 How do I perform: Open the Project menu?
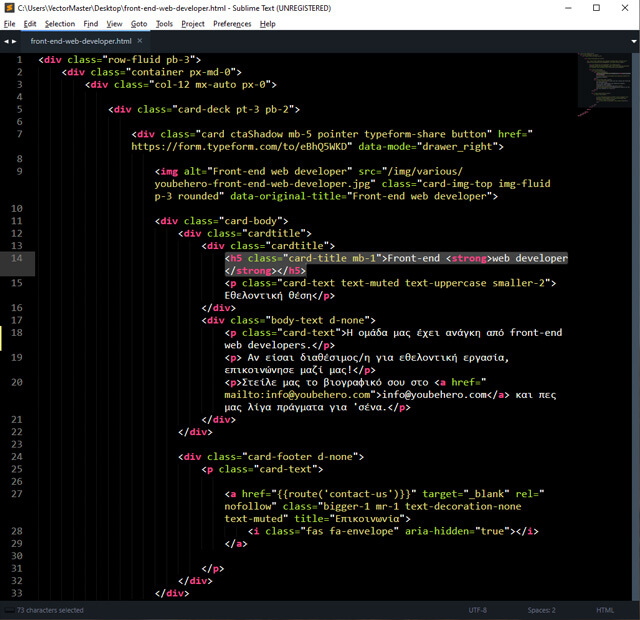193,24
